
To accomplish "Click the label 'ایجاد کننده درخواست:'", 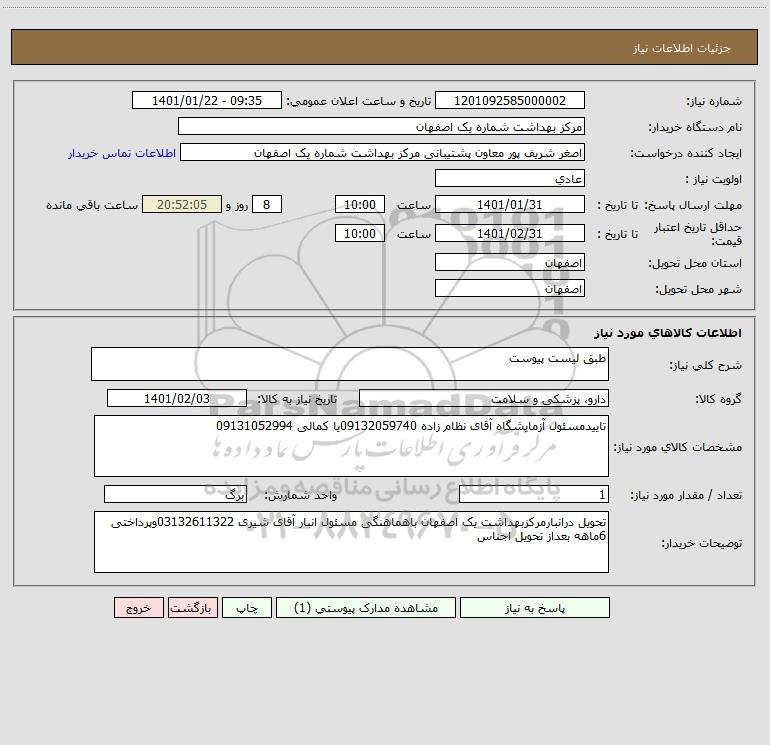I will pyautogui.click(x=686, y=154).
